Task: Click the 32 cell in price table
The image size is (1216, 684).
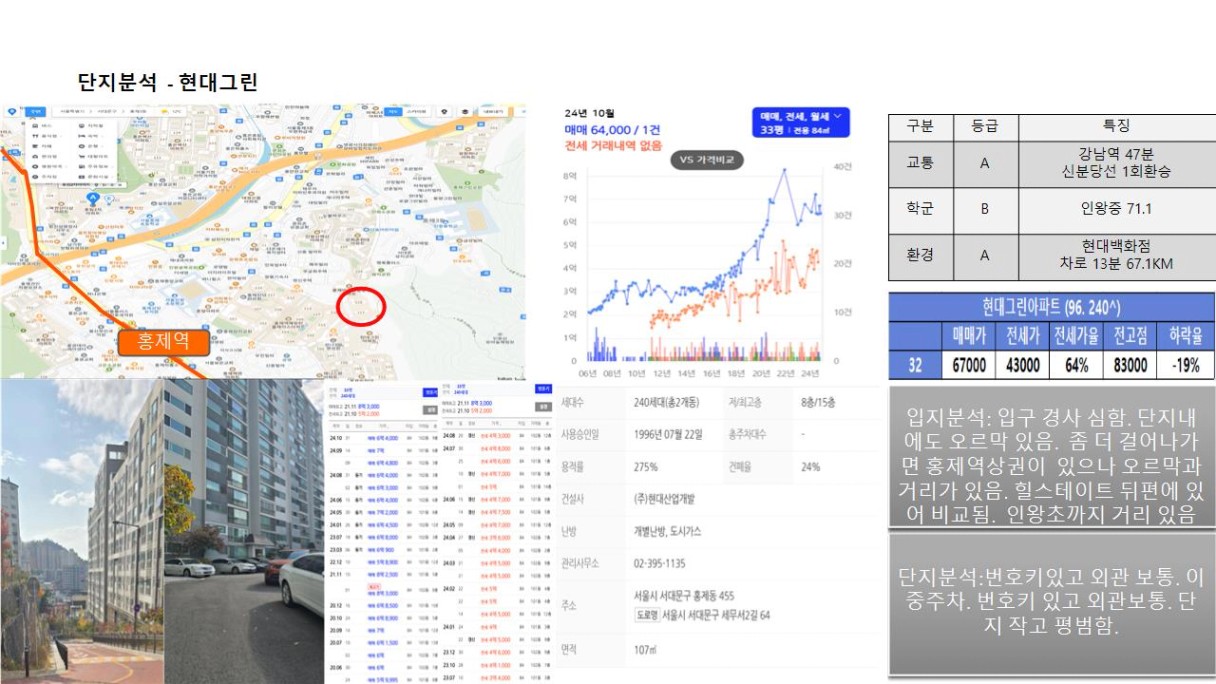Action: [x=915, y=365]
